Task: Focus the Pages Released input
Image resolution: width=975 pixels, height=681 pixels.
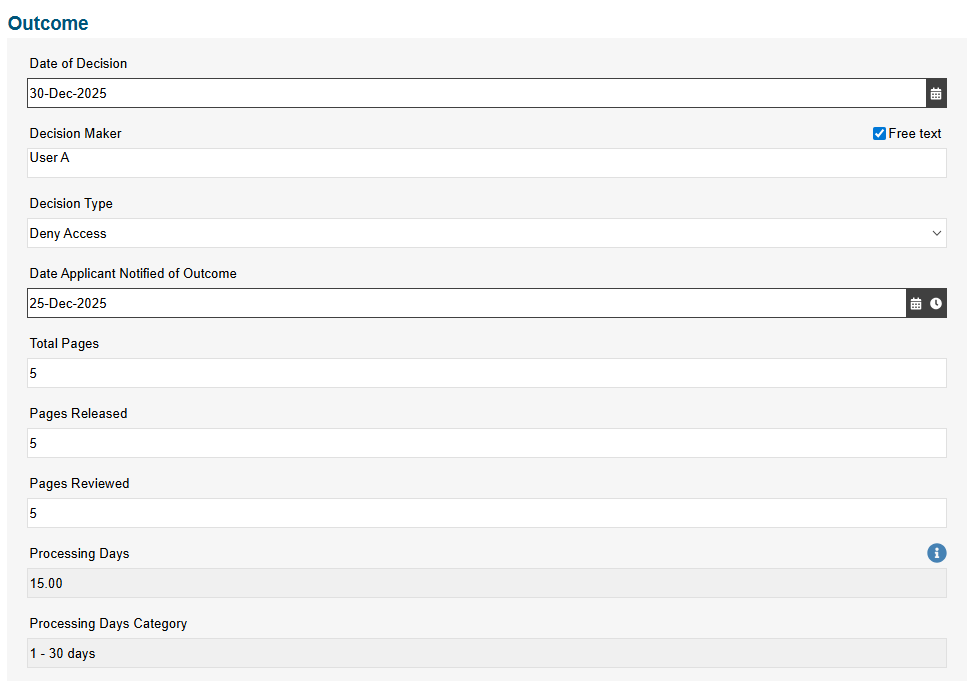Action: pos(487,443)
